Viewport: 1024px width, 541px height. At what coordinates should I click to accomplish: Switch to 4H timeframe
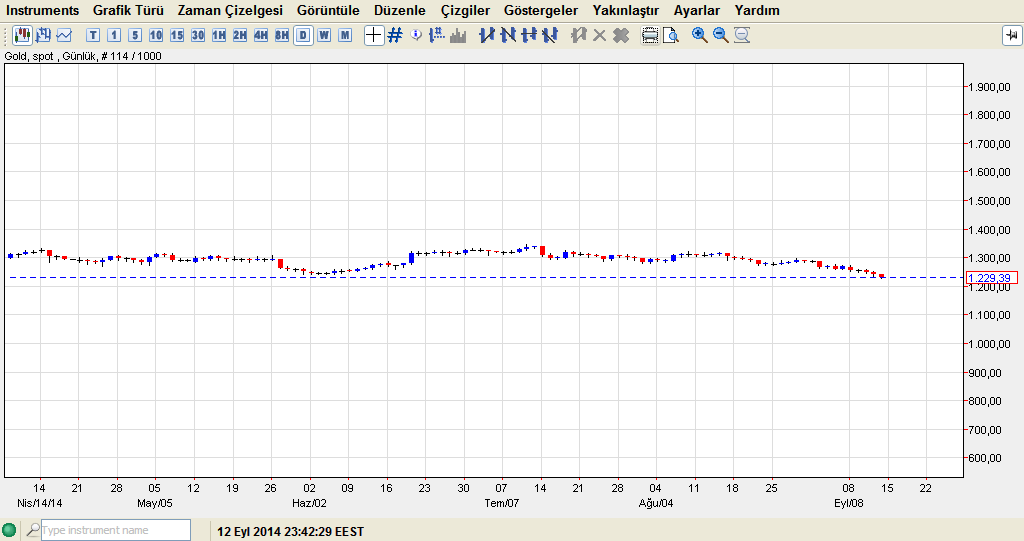point(261,35)
